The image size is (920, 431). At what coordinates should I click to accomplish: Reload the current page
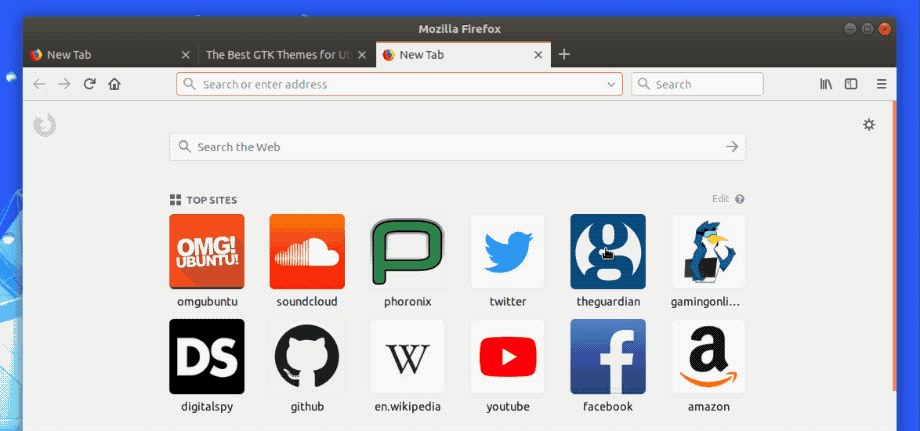(89, 84)
